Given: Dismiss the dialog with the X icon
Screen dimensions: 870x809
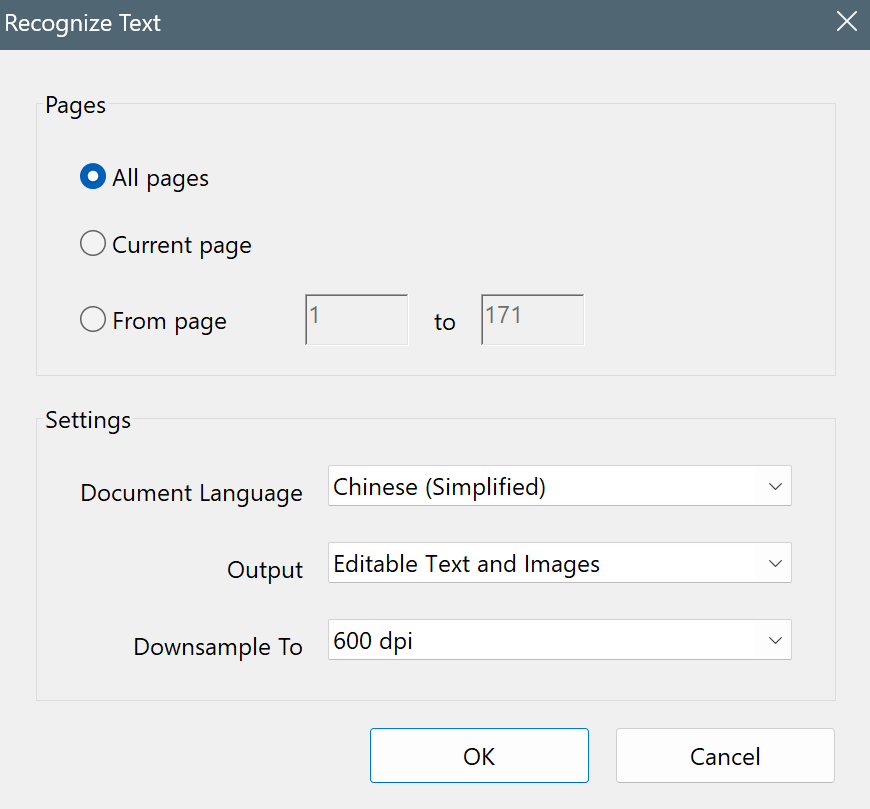Looking at the screenshot, I should [846, 21].
